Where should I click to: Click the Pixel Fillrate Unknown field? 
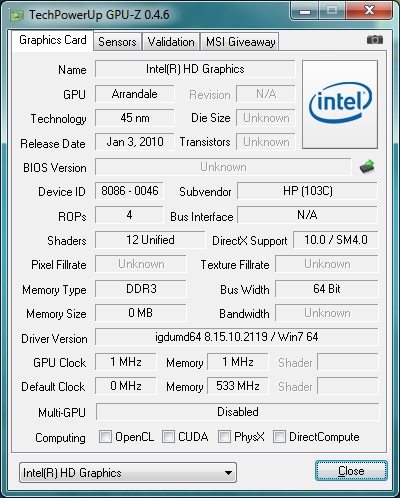pyautogui.click(x=141, y=264)
